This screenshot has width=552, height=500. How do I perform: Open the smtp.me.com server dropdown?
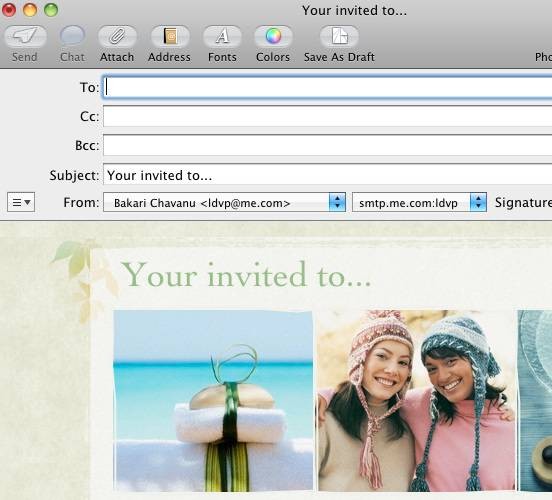click(419, 202)
